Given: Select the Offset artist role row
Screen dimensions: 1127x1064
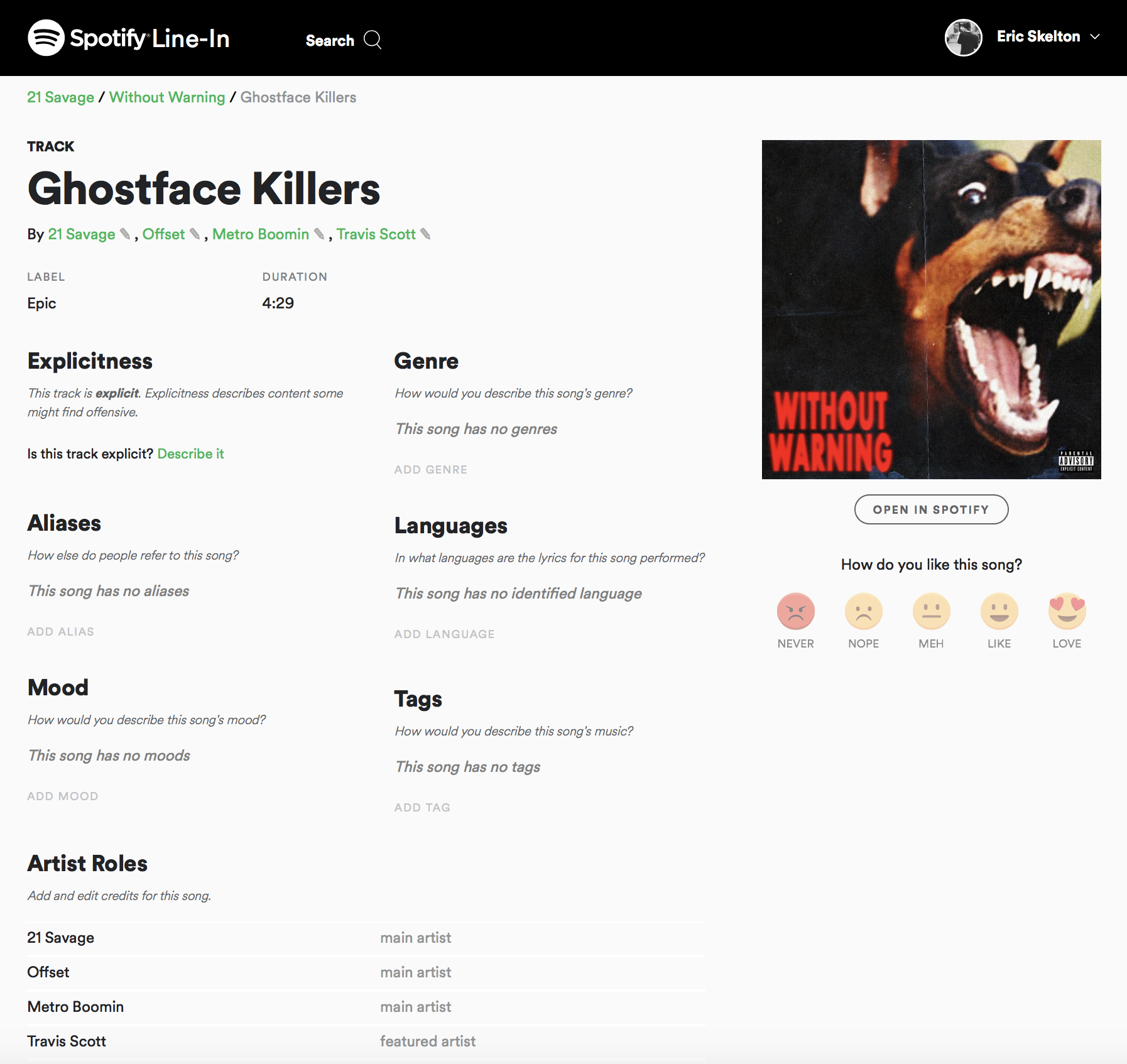Looking at the screenshot, I should click(366, 972).
